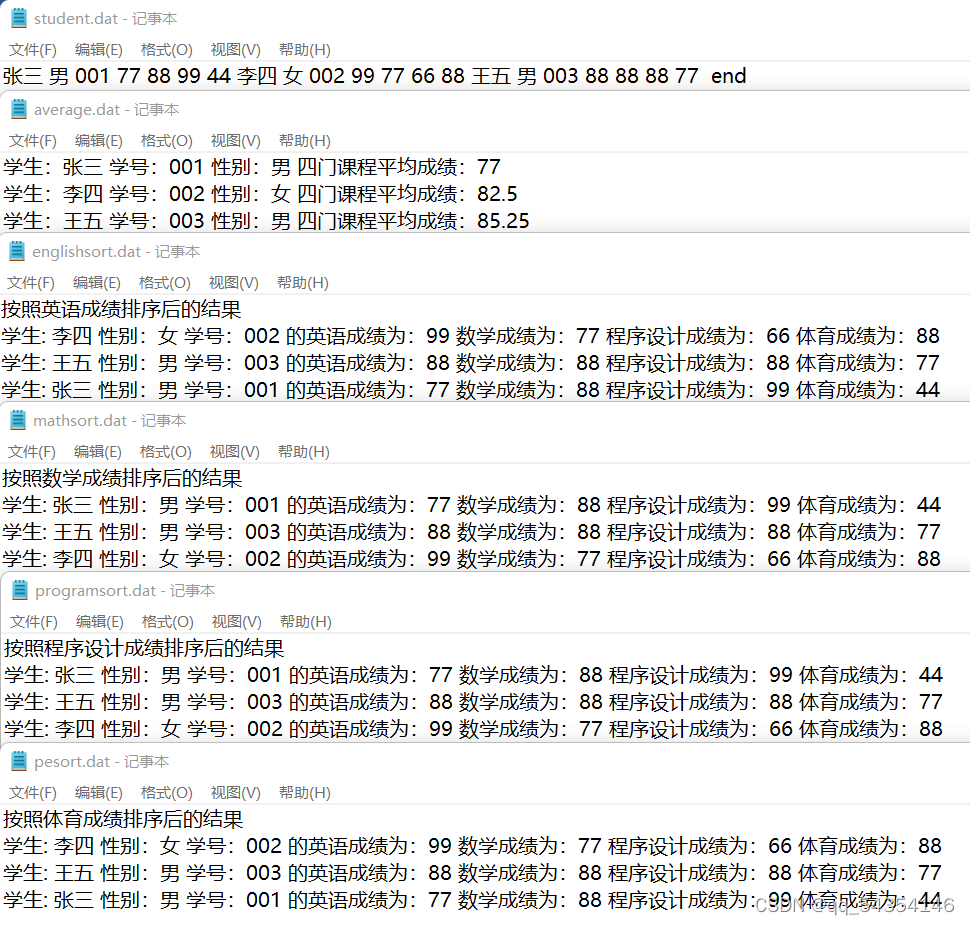Open 编辑(E) menu in student.dat window
The image size is (970, 925).
click(x=98, y=49)
